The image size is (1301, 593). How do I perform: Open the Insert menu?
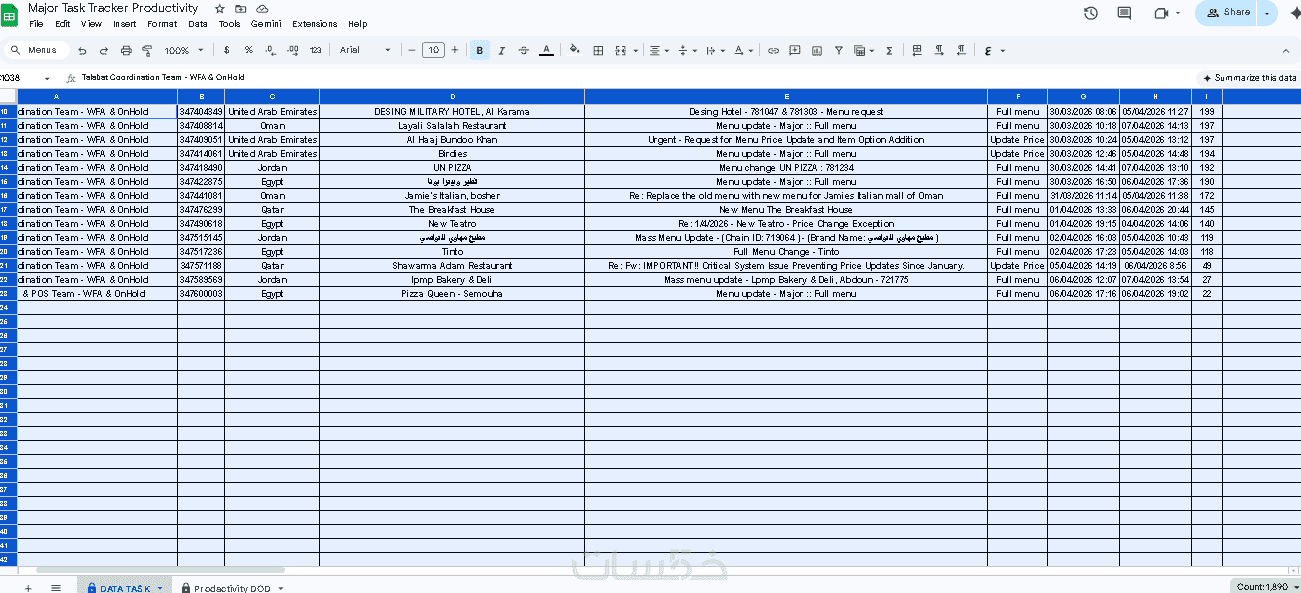pos(125,24)
